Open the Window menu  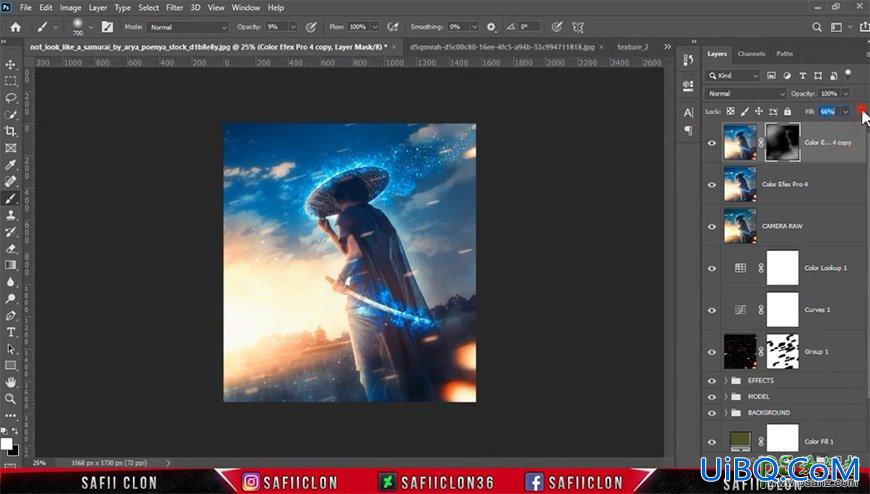click(x=245, y=8)
